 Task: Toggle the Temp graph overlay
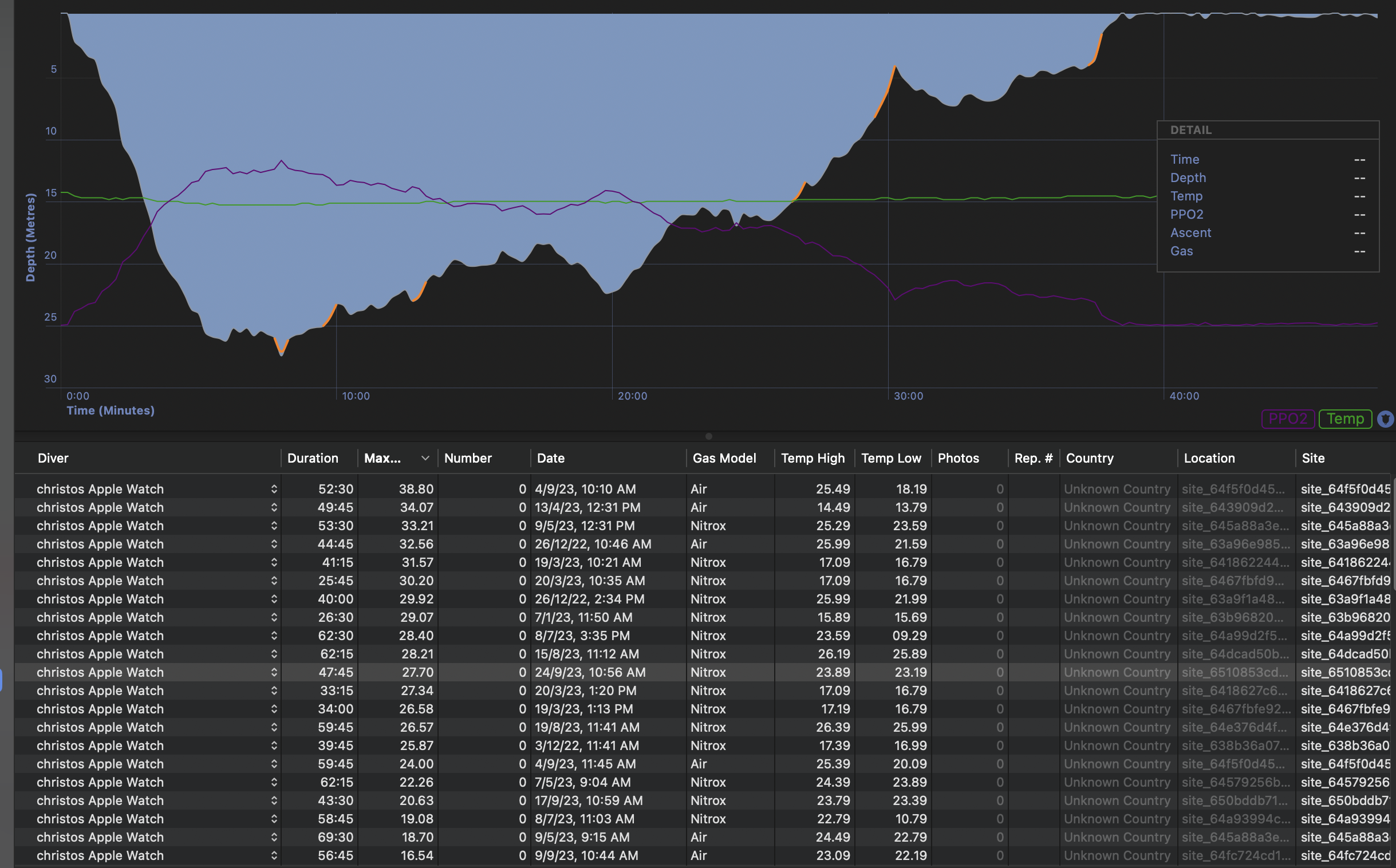[x=1345, y=419]
